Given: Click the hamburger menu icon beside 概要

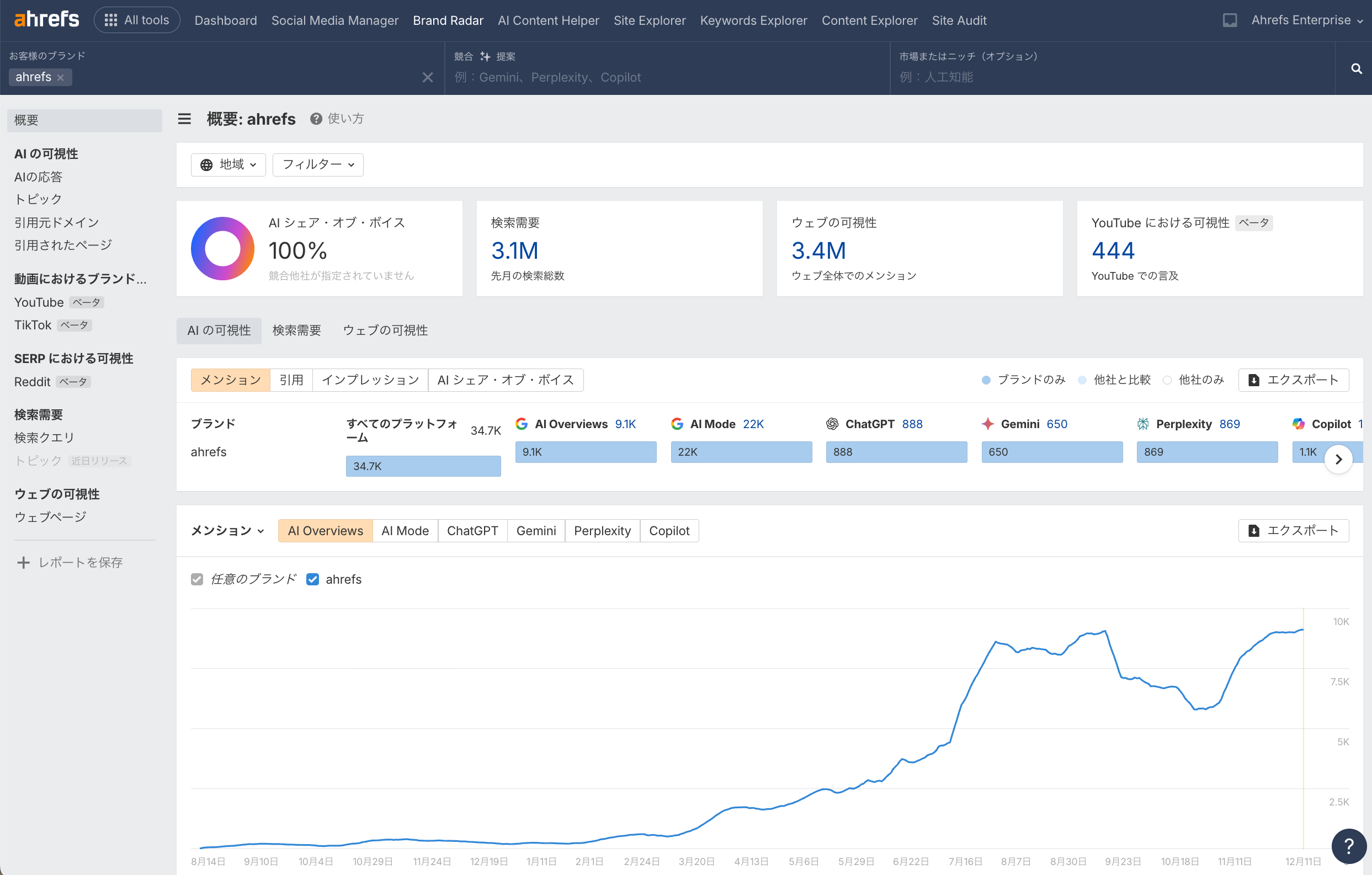Looking at the screenshot, I should click(x=184, y=119).
